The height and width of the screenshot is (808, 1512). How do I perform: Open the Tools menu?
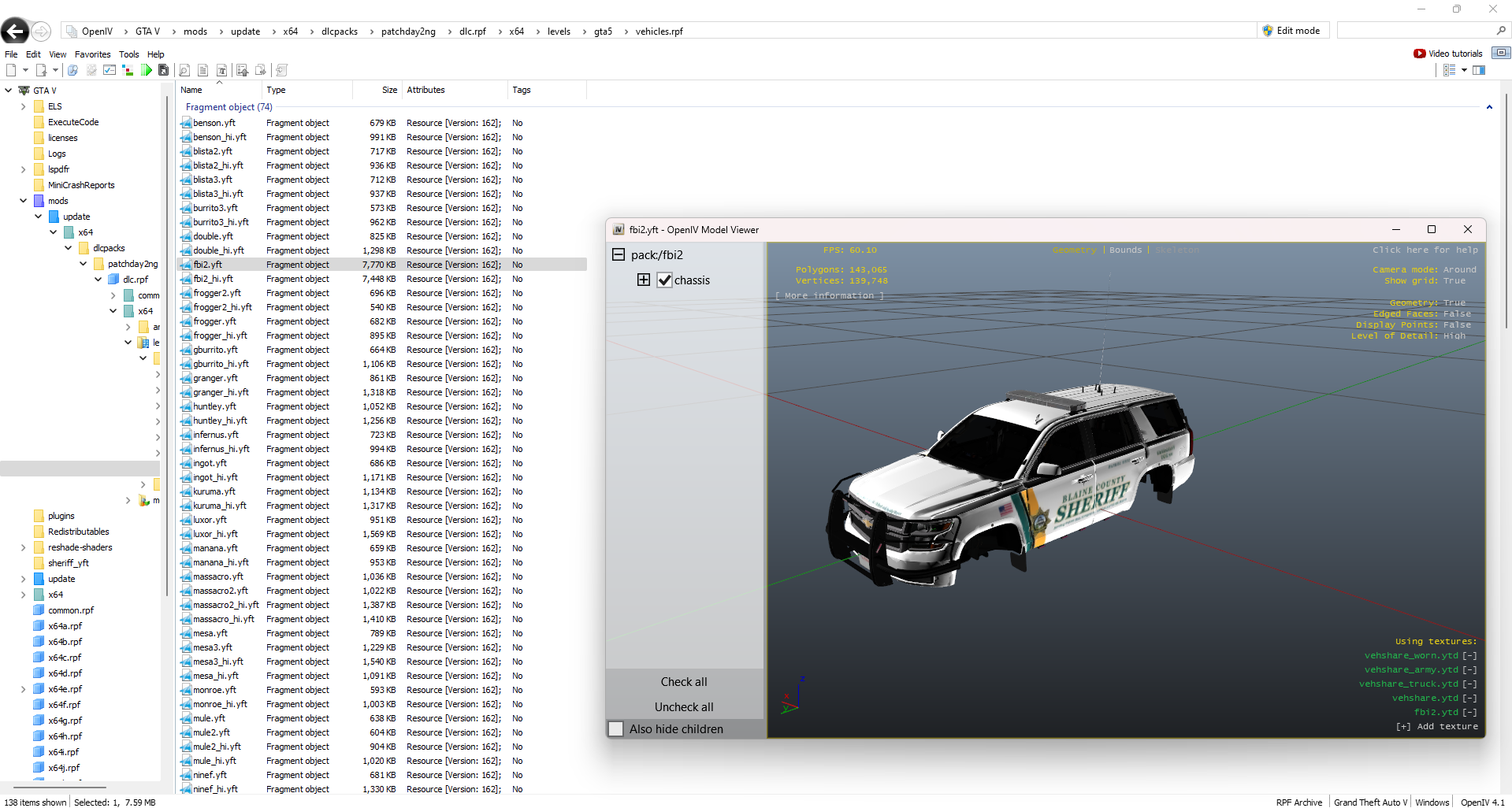pos(128,54)
